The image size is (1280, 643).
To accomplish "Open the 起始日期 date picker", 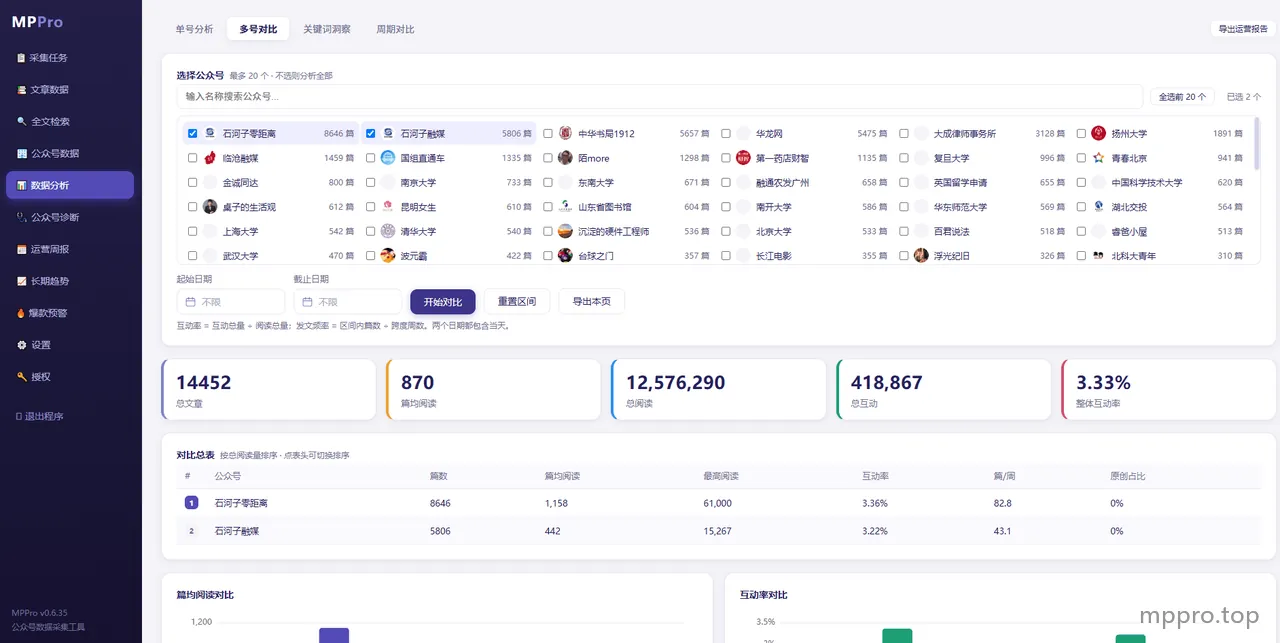I will (x=231, y=301).
